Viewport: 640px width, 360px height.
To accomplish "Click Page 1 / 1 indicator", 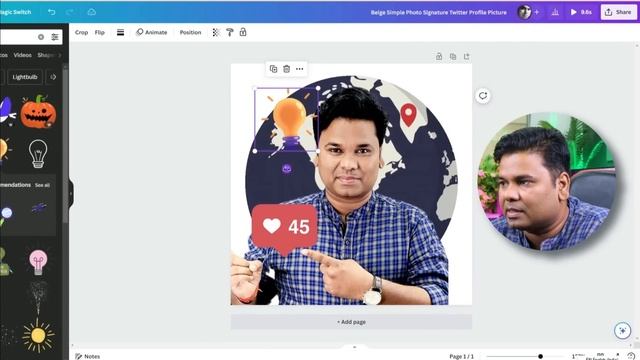I will [462, 356].
